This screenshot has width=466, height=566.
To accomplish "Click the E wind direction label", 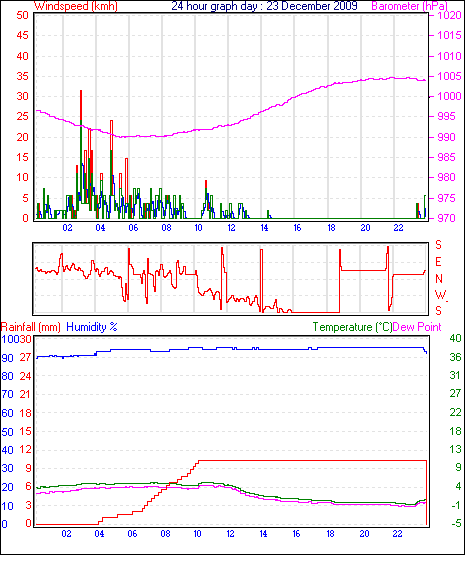I will tap(438, 262).
